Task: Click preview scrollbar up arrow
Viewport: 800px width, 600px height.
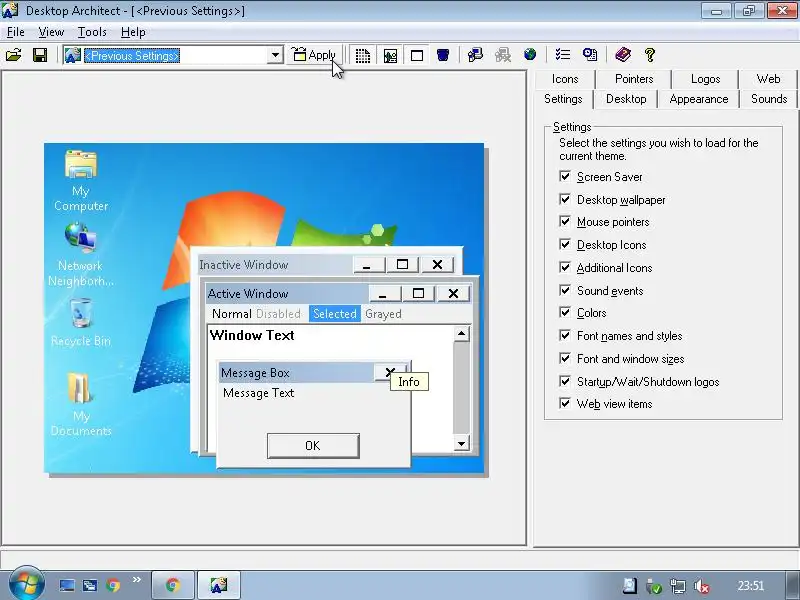Action: click(x=461, y=334)
